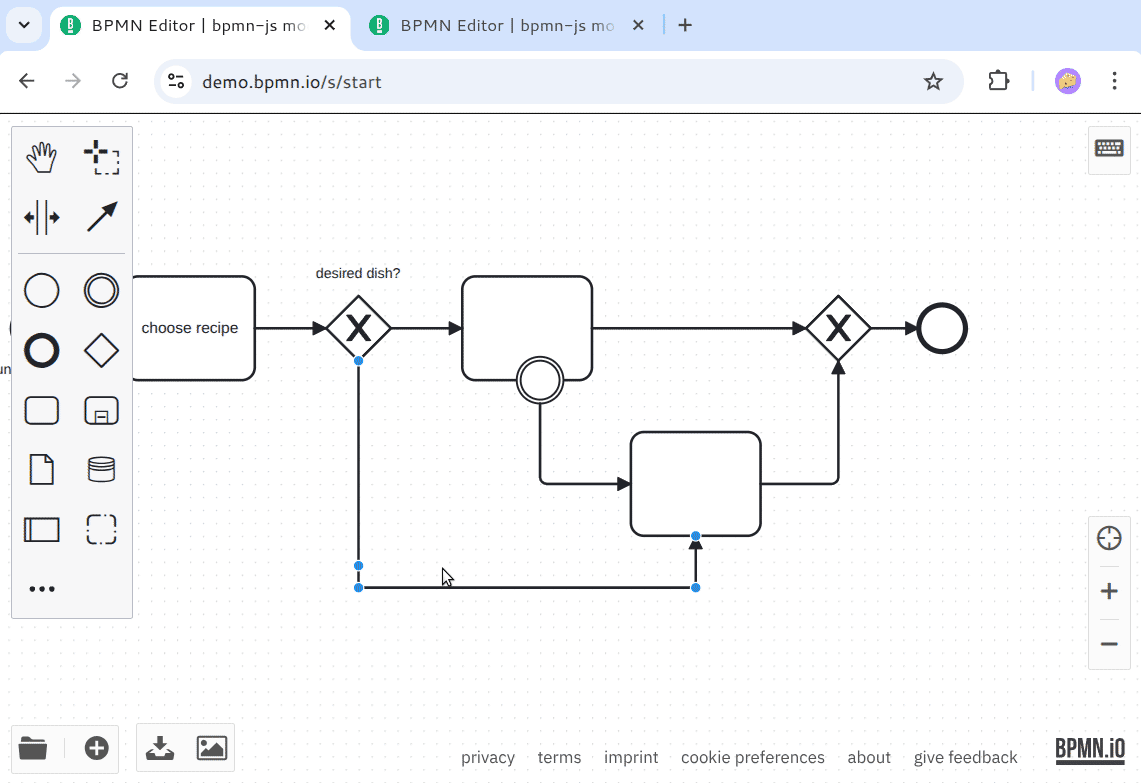Pick the task shape in palette
The image size is (1141, 783).
point(41,410)
